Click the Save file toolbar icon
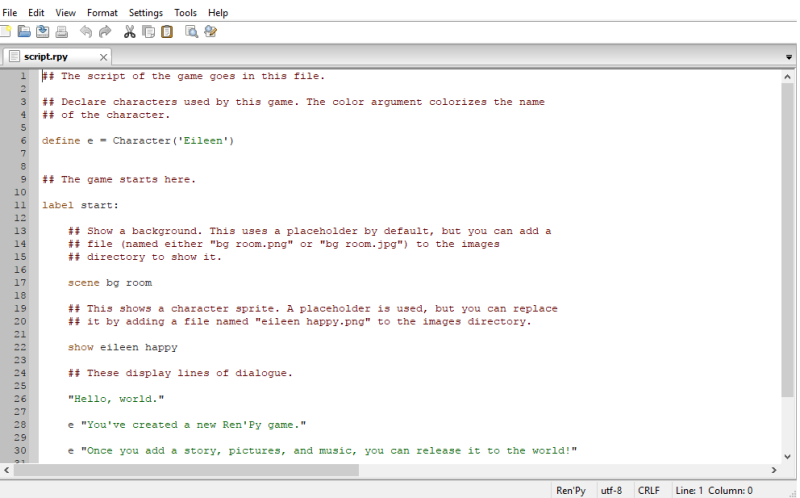800x498 pixels. click(43, 32)
